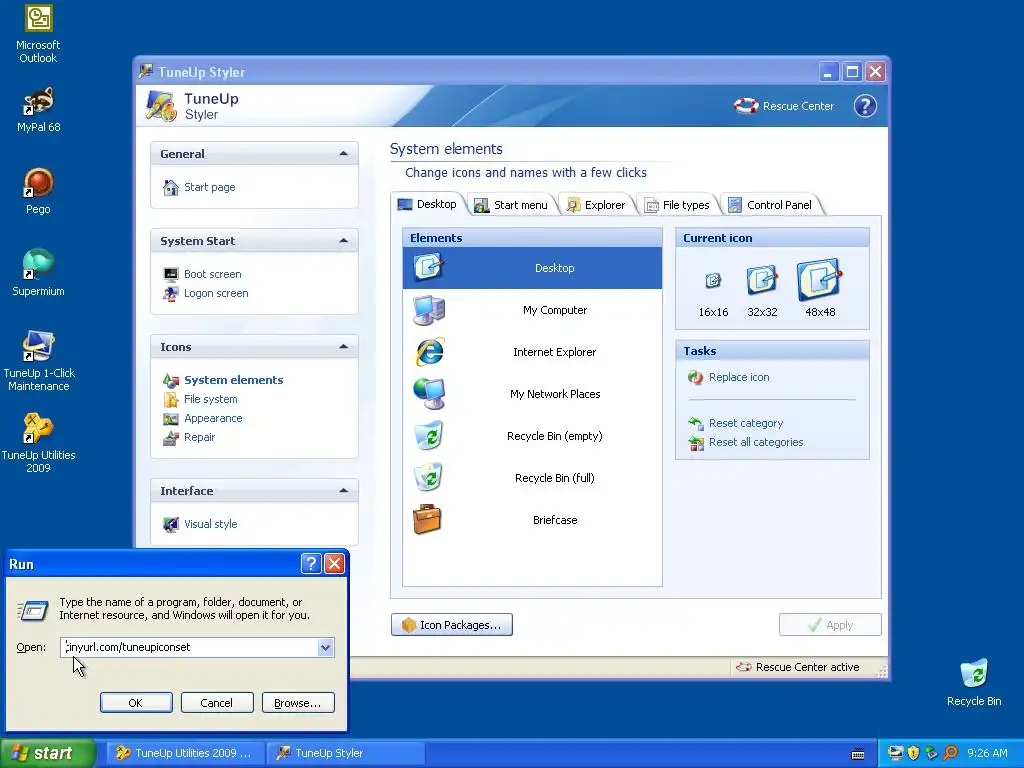Select the My Computer icon in Elements
The width and height of the screenshot is (1024, 768).
429,310
